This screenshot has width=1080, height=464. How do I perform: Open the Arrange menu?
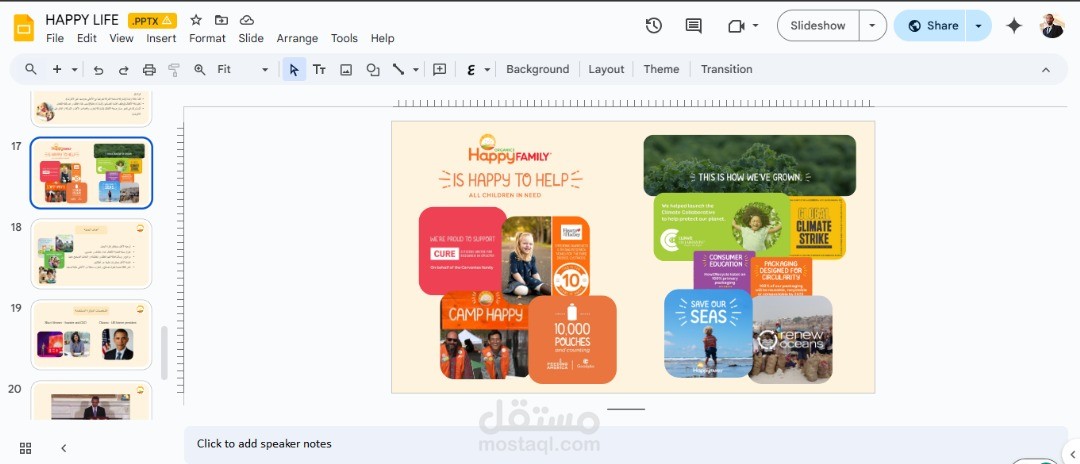coord(297,39)
